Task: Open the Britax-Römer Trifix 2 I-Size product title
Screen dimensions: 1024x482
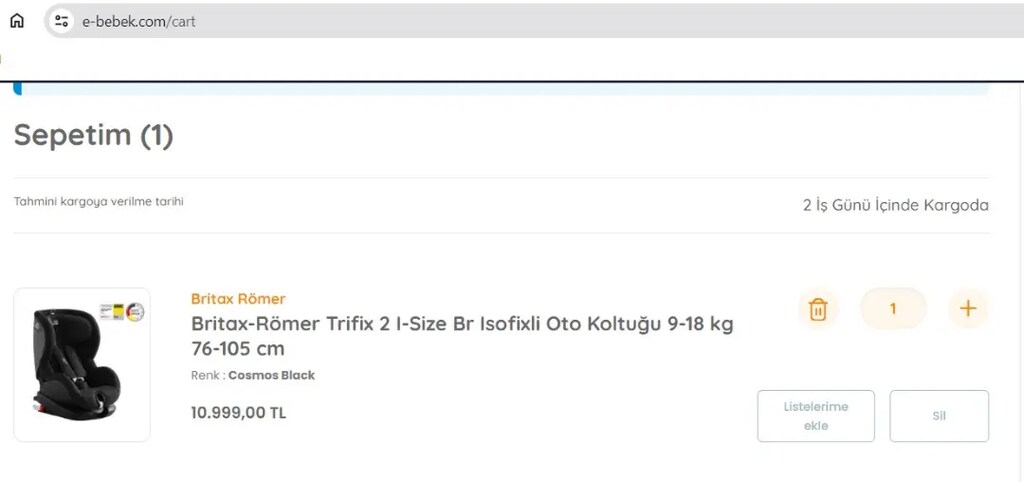Action: pyautogui.click(x=462, y=336)
